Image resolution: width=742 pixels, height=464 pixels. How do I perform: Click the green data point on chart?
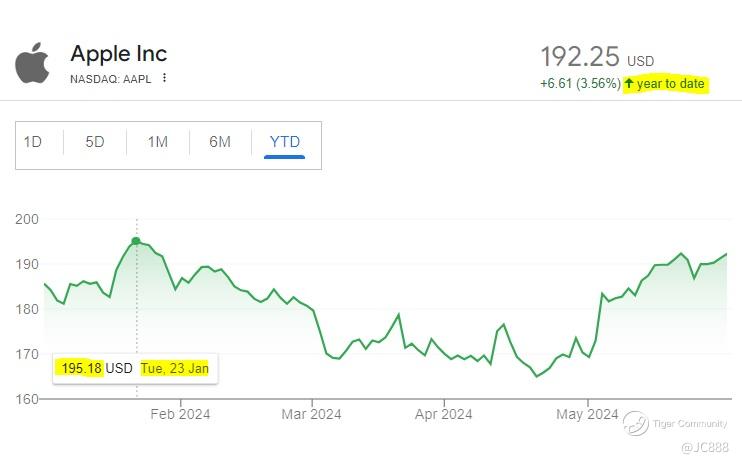tap(136, 241)
